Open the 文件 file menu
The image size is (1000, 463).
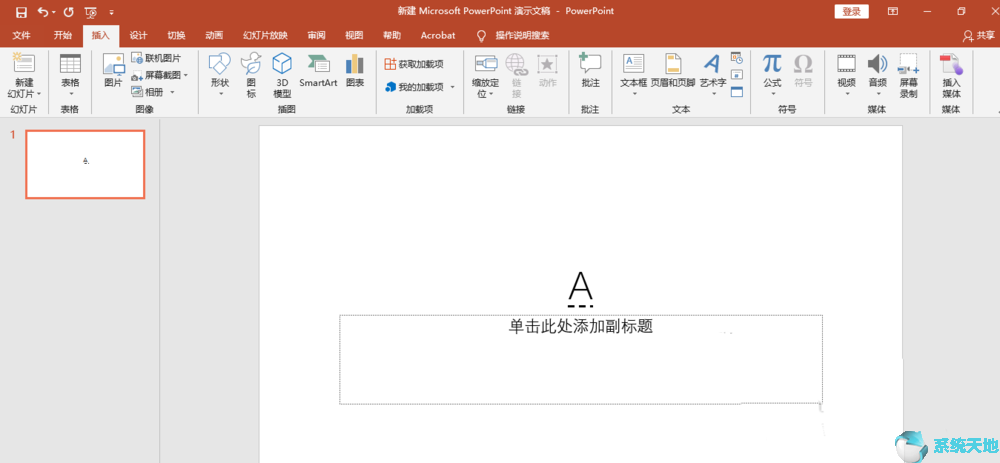point(22,35)
